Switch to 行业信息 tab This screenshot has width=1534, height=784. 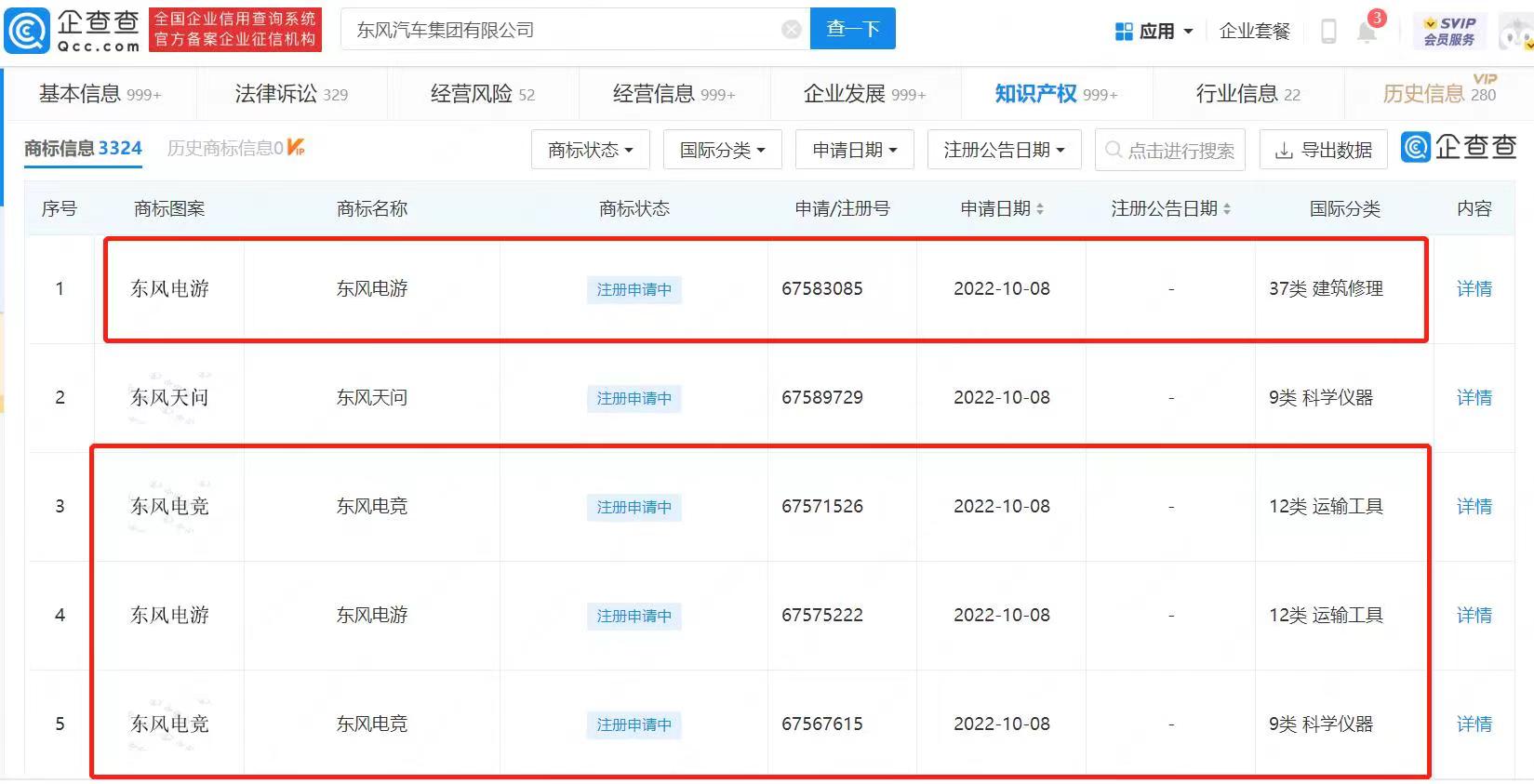coord(1248,94)
